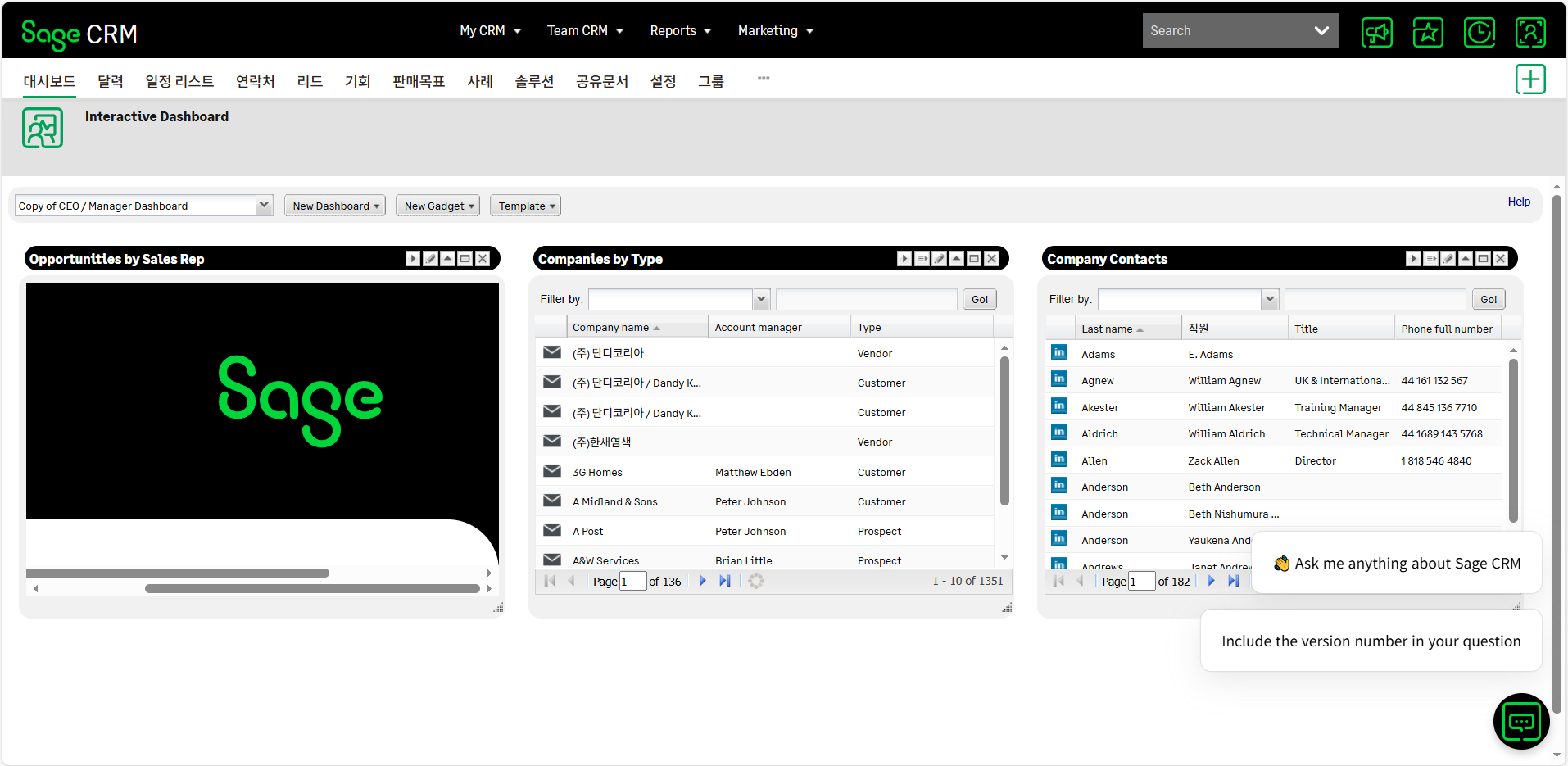Open the recent items clock icon
Screen dimensions: 1568x766
point(1480,33)
